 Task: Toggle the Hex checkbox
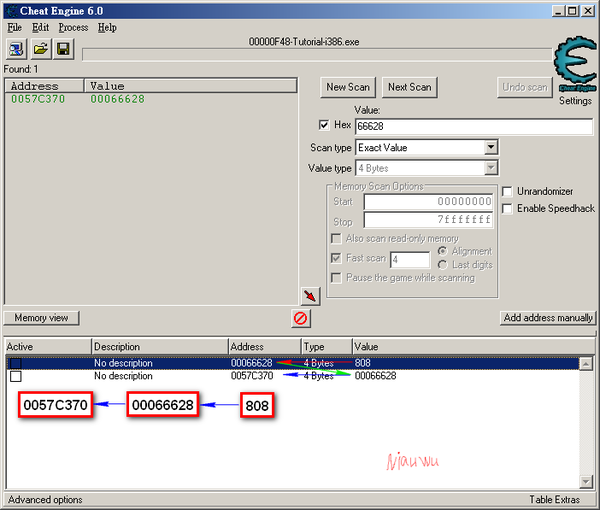(324, 125)
